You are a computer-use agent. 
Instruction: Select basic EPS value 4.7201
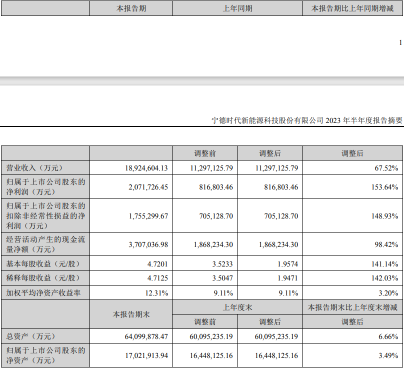tap(158, 264)
